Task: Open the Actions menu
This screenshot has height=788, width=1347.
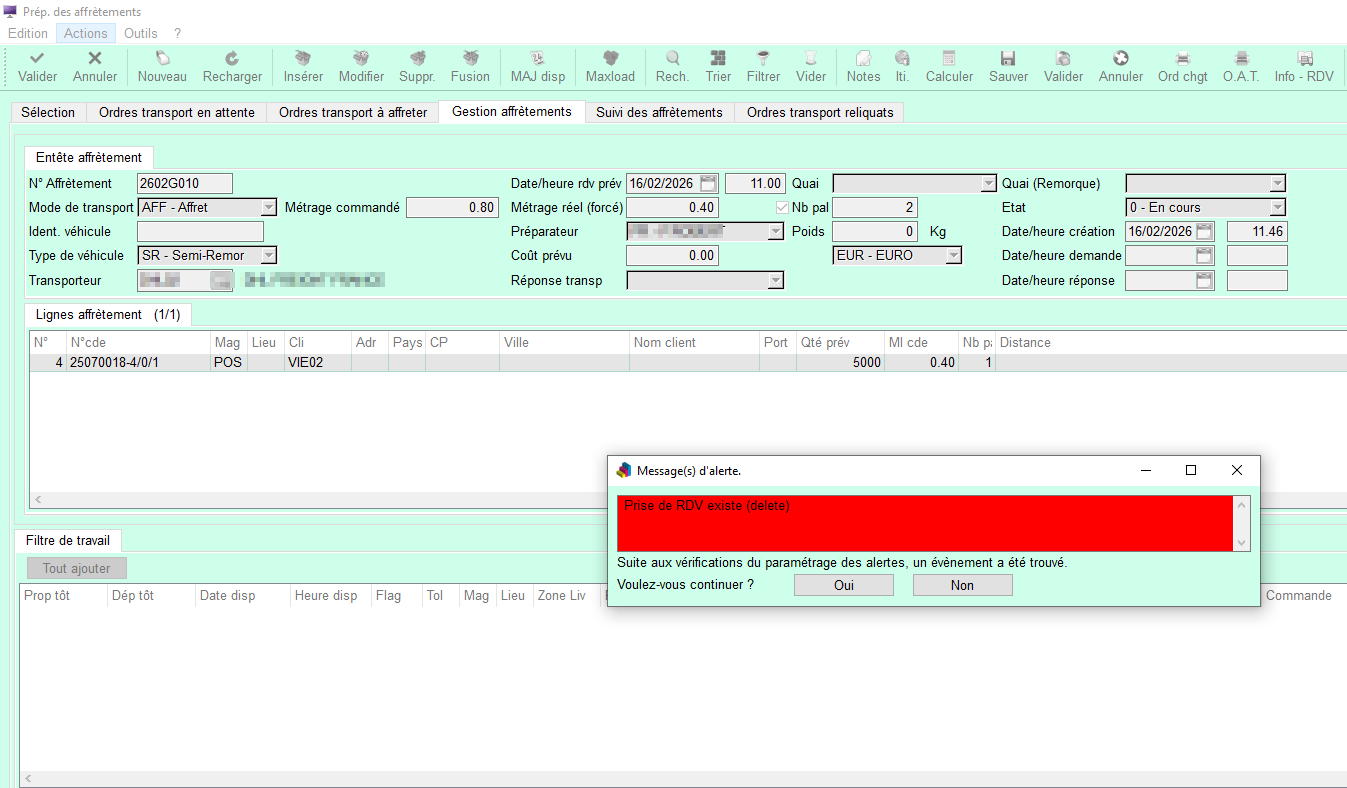Action: (x=86, y=33)
